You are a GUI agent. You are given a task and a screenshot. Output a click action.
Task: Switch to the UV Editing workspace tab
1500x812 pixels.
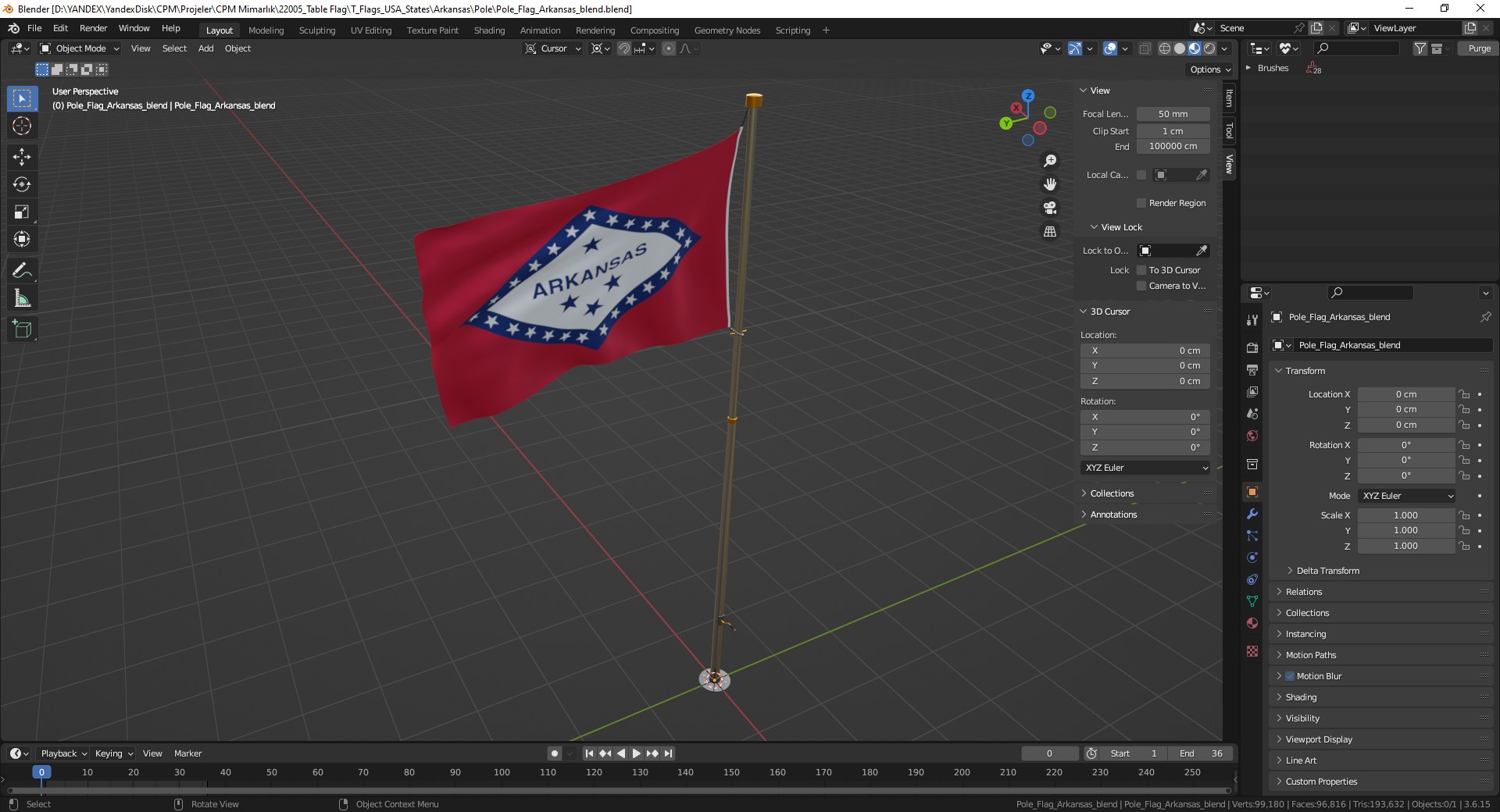pyautogui.click(x=371, y=30)
